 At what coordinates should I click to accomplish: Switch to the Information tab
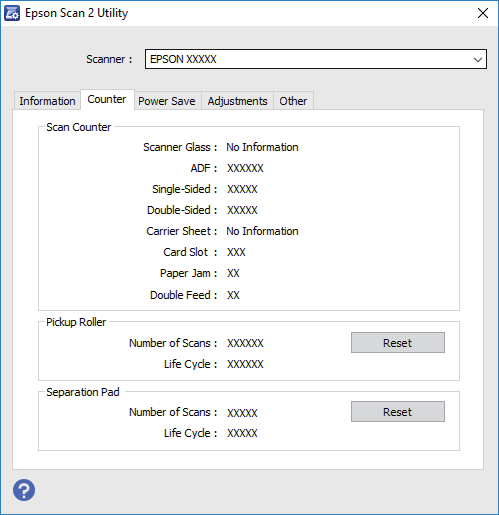click(x=47, y=101)
